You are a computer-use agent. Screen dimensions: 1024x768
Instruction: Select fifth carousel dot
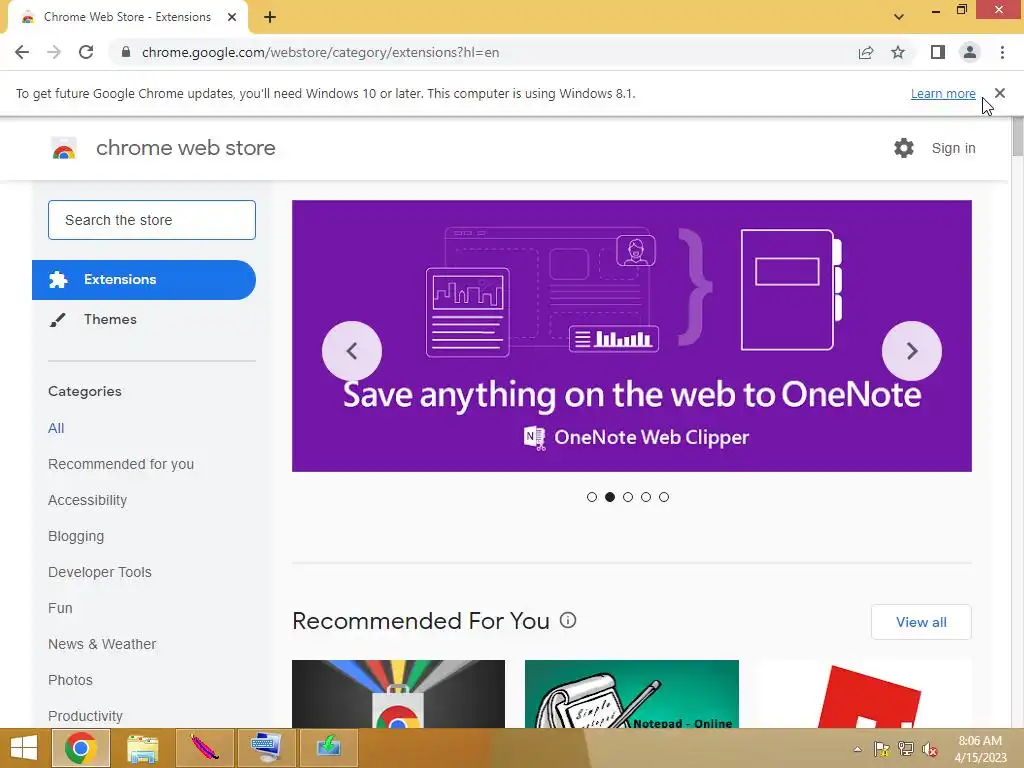pos(664,497)
